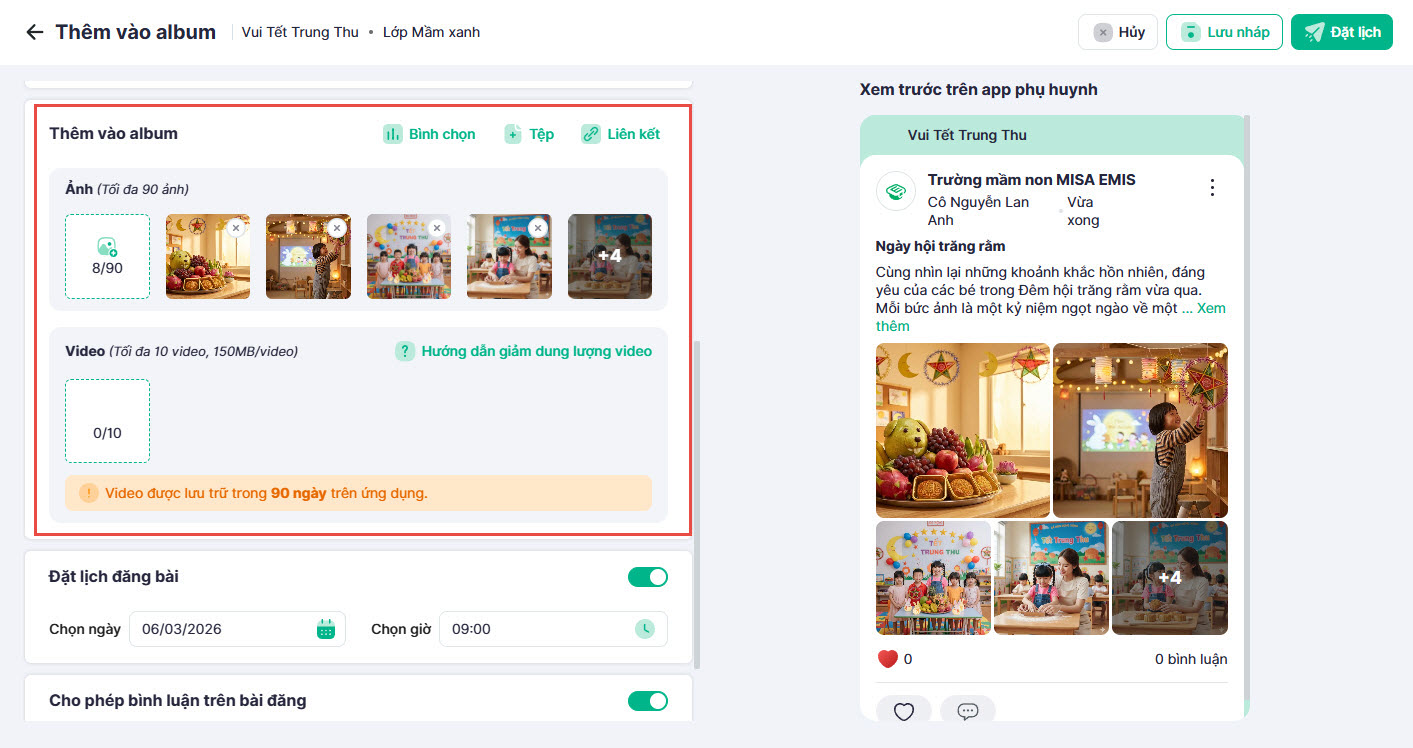
Task: Click the comment bubble button in preview
Action: [967, 711]
